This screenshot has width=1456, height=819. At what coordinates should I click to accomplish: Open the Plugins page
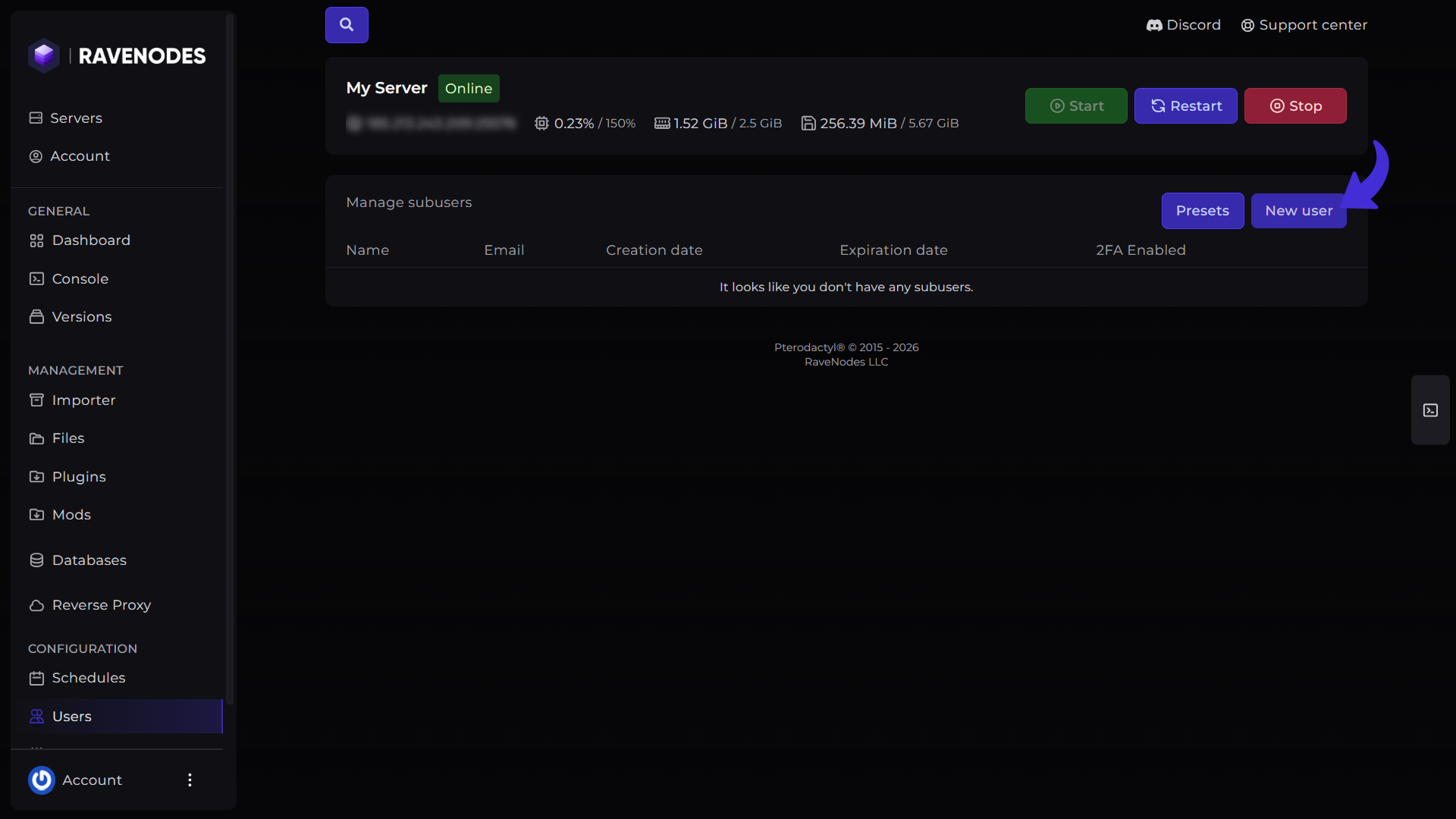(117, 477)
